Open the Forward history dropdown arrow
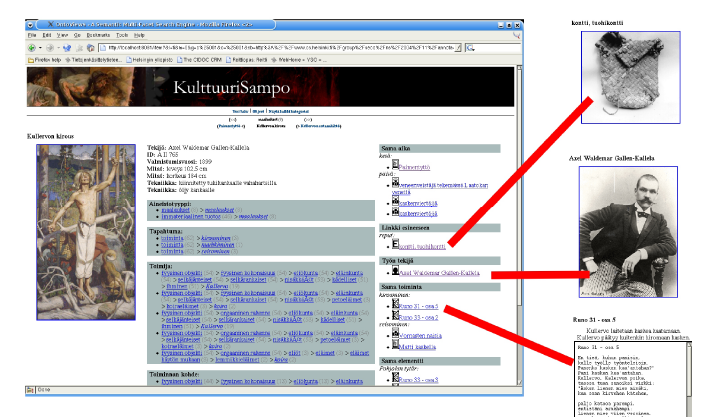Screen dimensions: 722x417 [58, 48]
